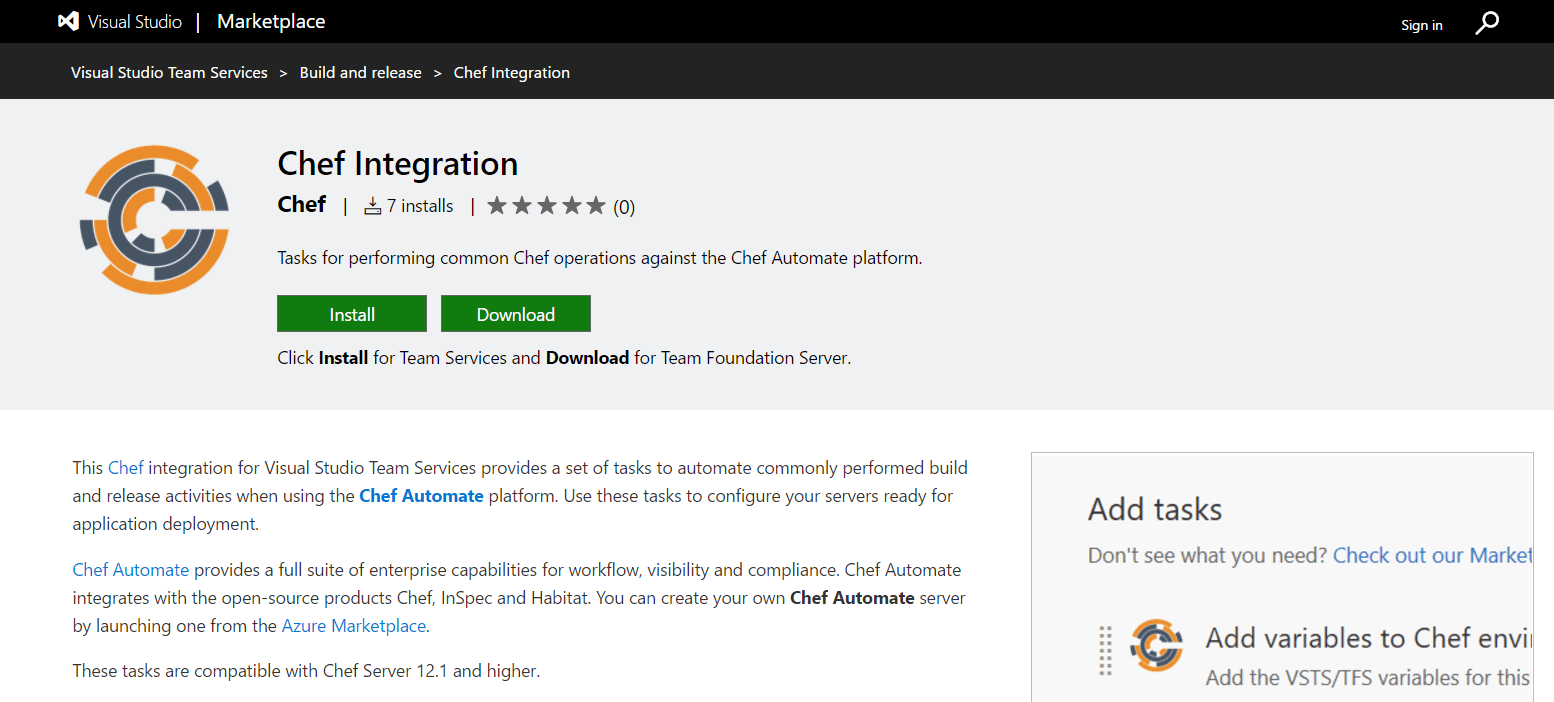The image size is (1554, 702).
Task: Click the Chef Integration extension logo
Action: point(154,219)
